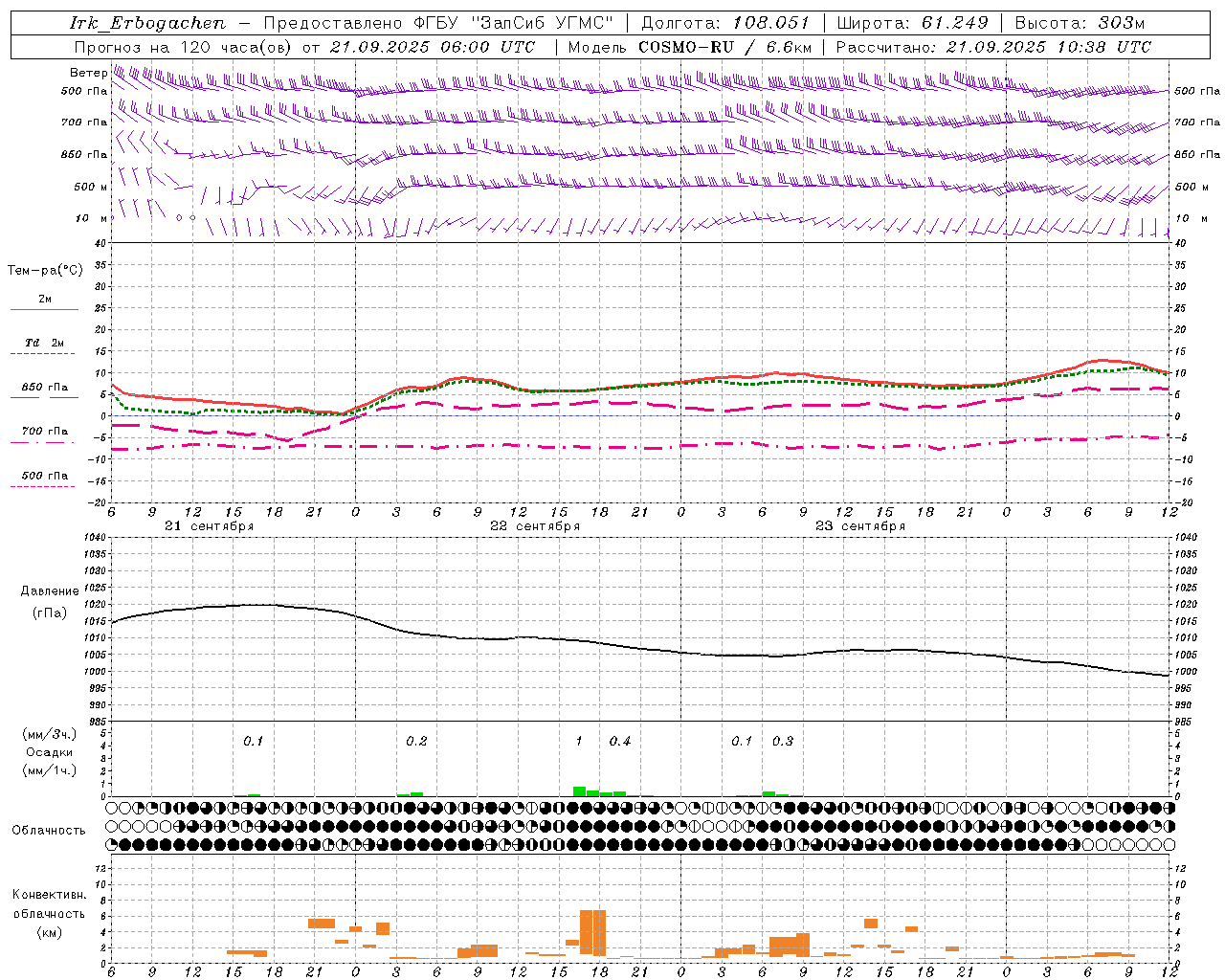Click the 0.2 precipitation amount value
The width and height of the screenshot is (1225, 980).
click(416, 741)
